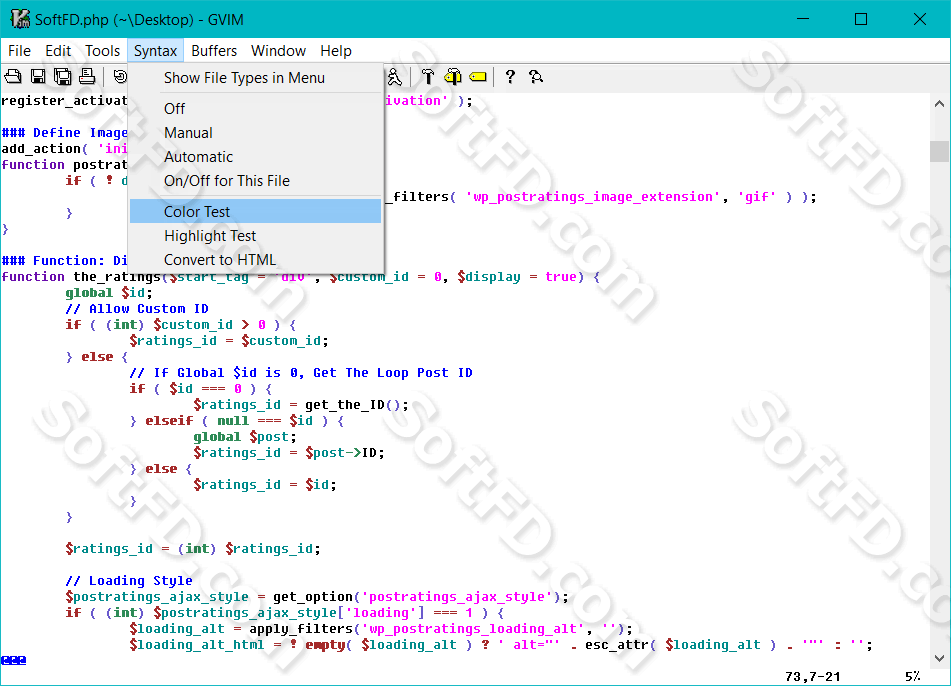Click the 'apply_filters' call near bottom
This screenshot has width=951, height=686.
click(x=301, y=629)
